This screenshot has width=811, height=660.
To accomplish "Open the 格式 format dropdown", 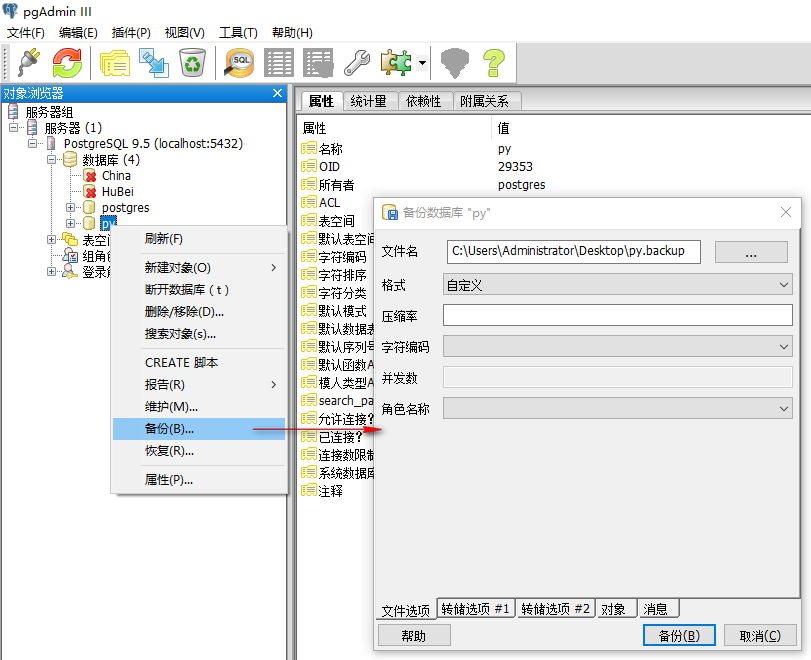I will point(618,284).
